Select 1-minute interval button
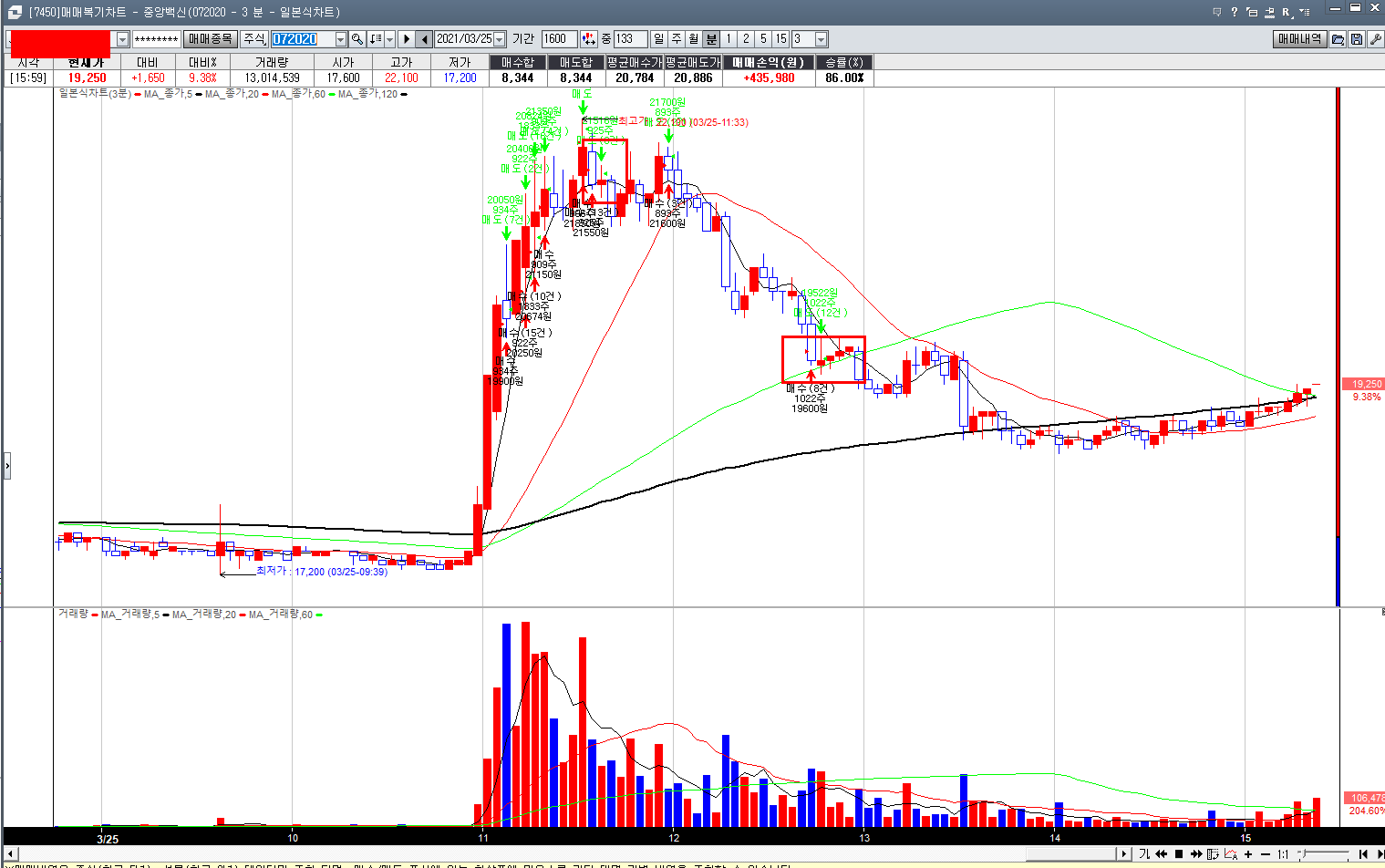 pyautogui.click(x=729, y=39)
